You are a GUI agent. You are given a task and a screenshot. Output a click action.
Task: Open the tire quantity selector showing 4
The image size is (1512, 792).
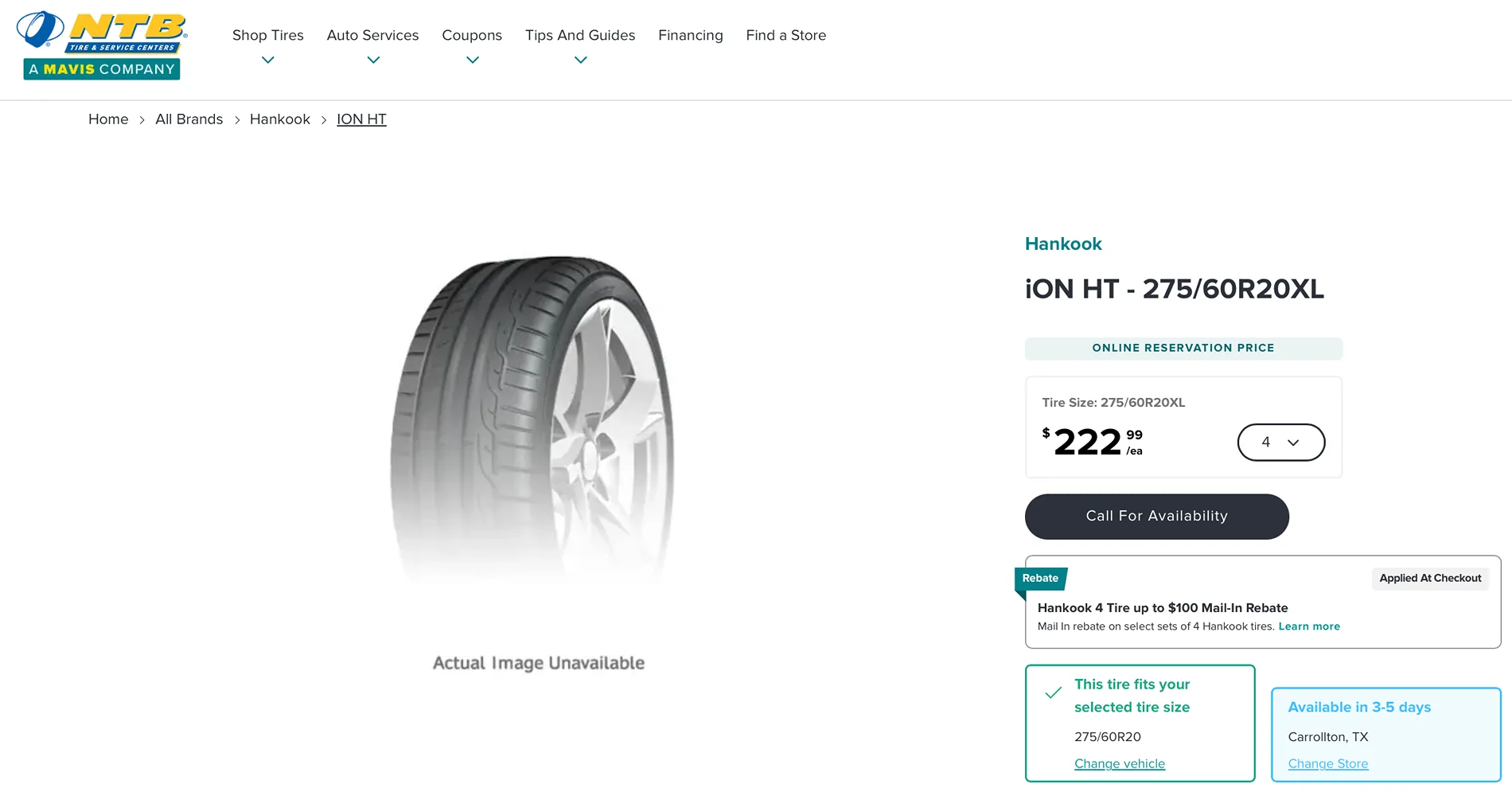point(1280,442)
